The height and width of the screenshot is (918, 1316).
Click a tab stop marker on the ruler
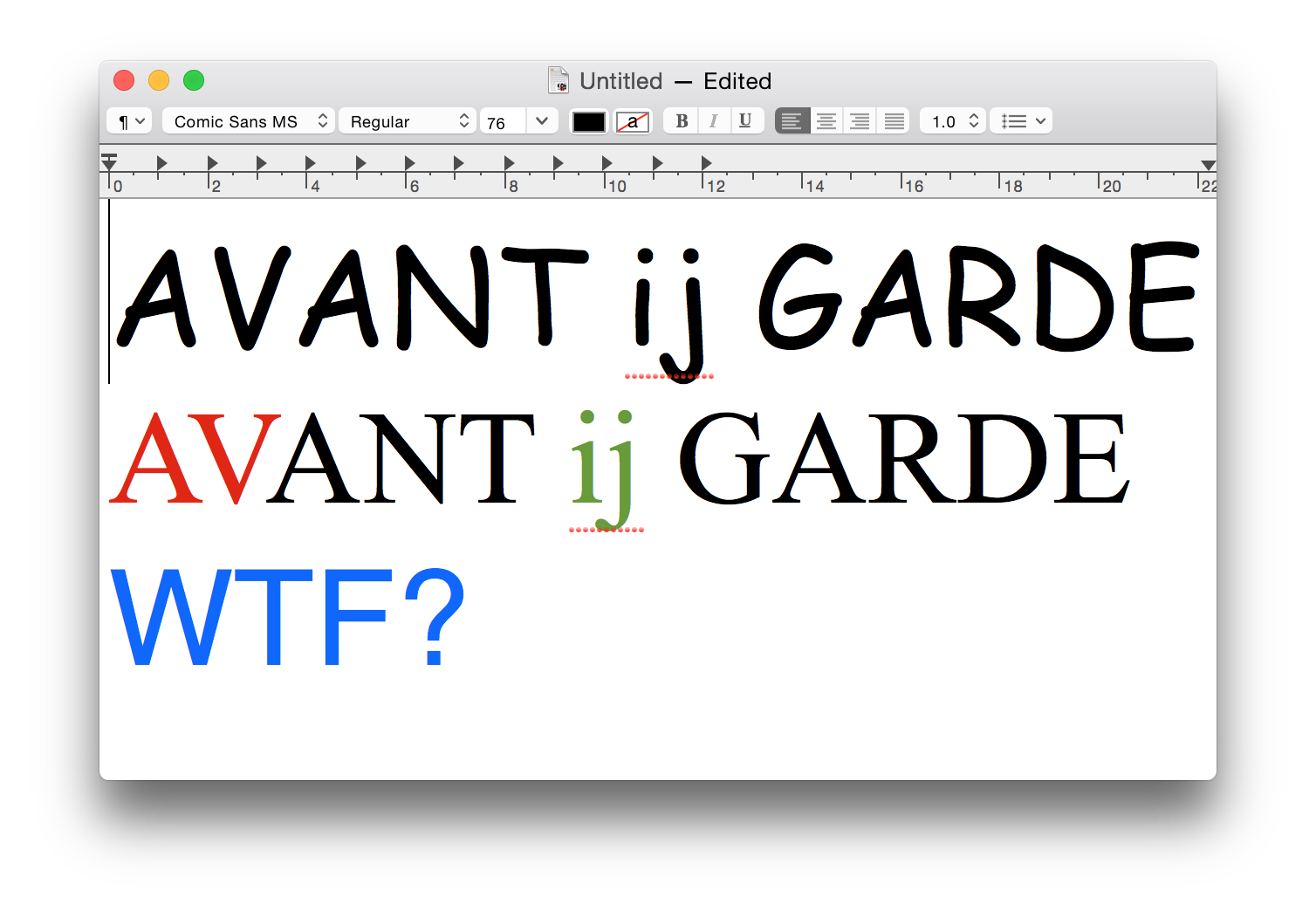tap(161, 161)
